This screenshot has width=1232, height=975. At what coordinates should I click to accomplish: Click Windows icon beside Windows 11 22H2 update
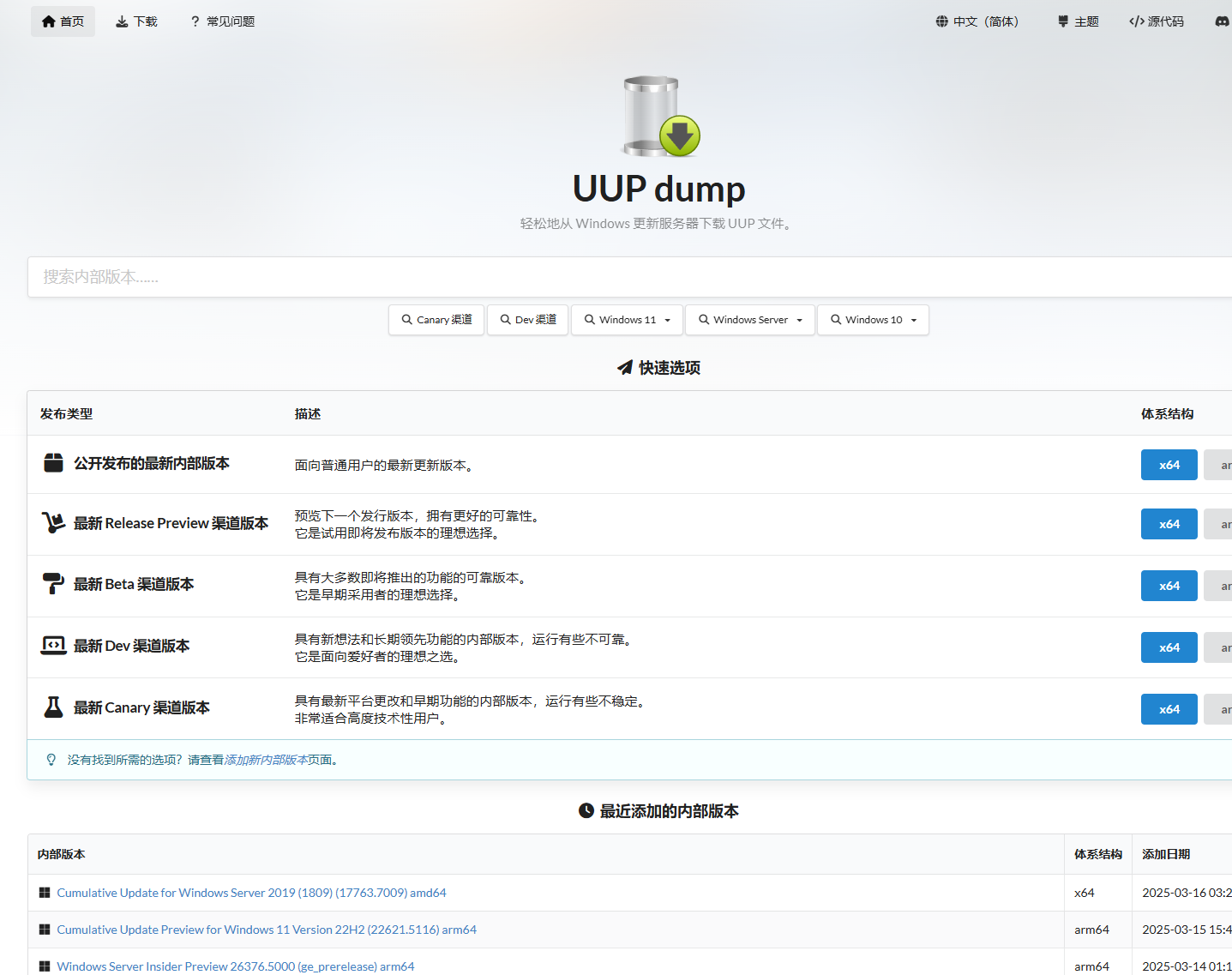45,930
